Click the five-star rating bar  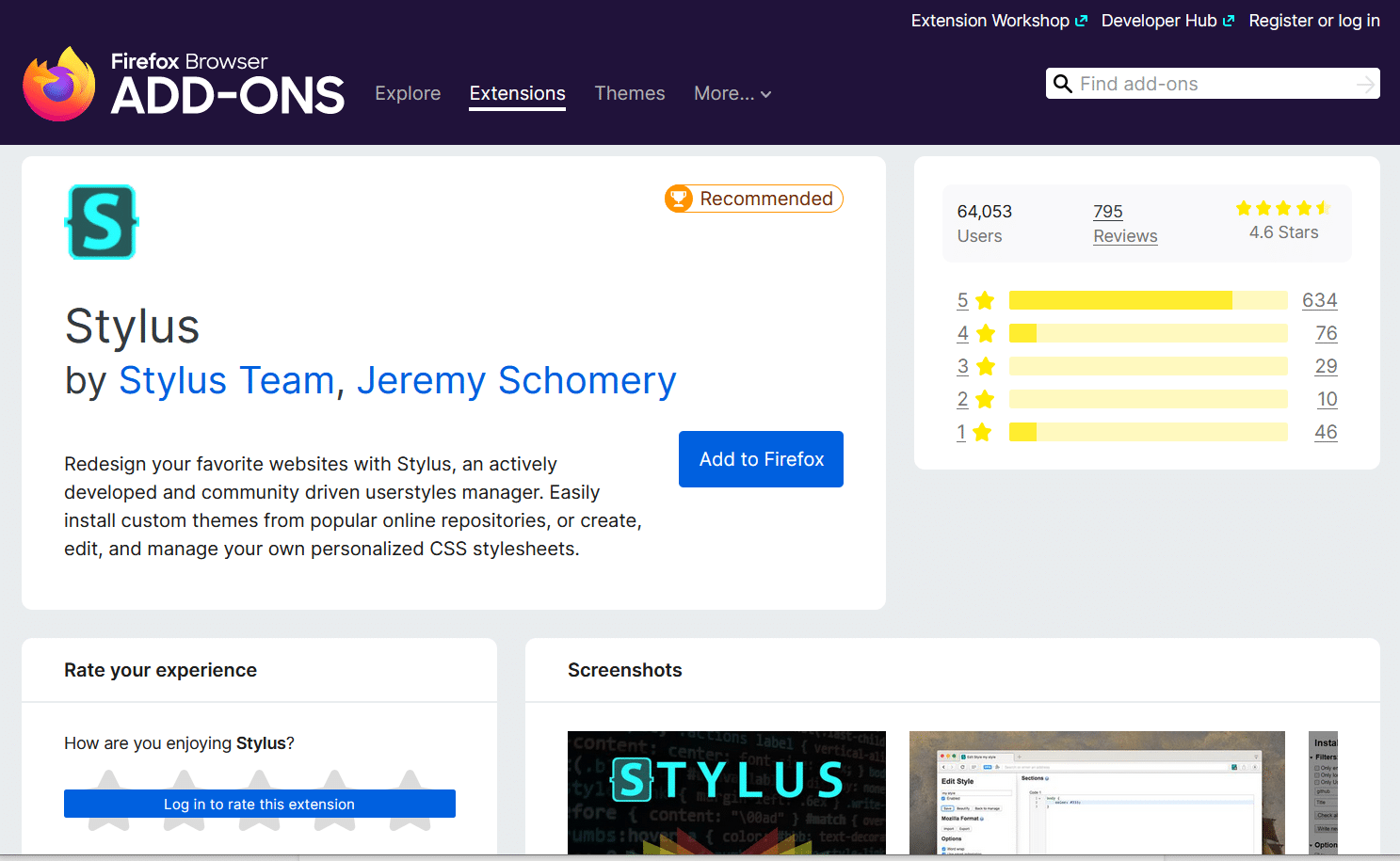tap(1148, 300)
